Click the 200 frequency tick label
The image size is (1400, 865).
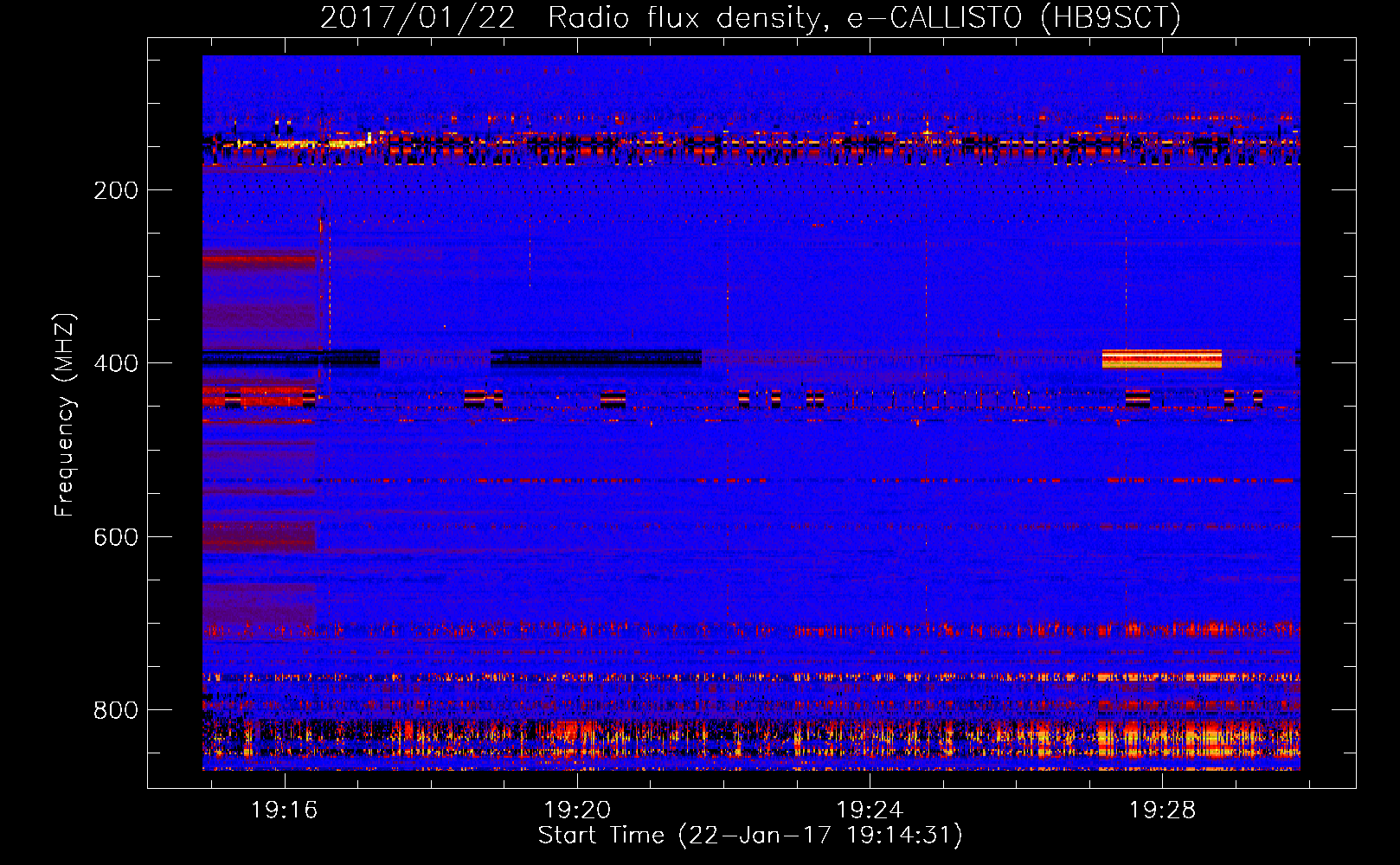pos(116,190)
